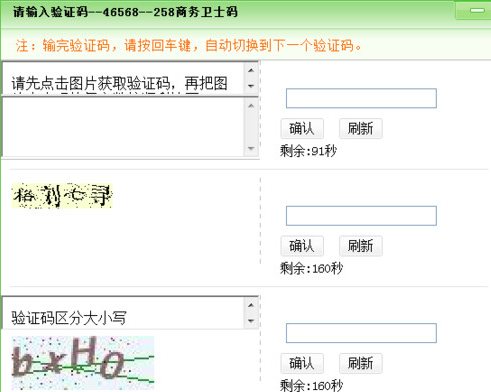Screen dimensions: 491x392
Task: Click 确认 next to the Chinese character captcha
Action: pos(302,246)
